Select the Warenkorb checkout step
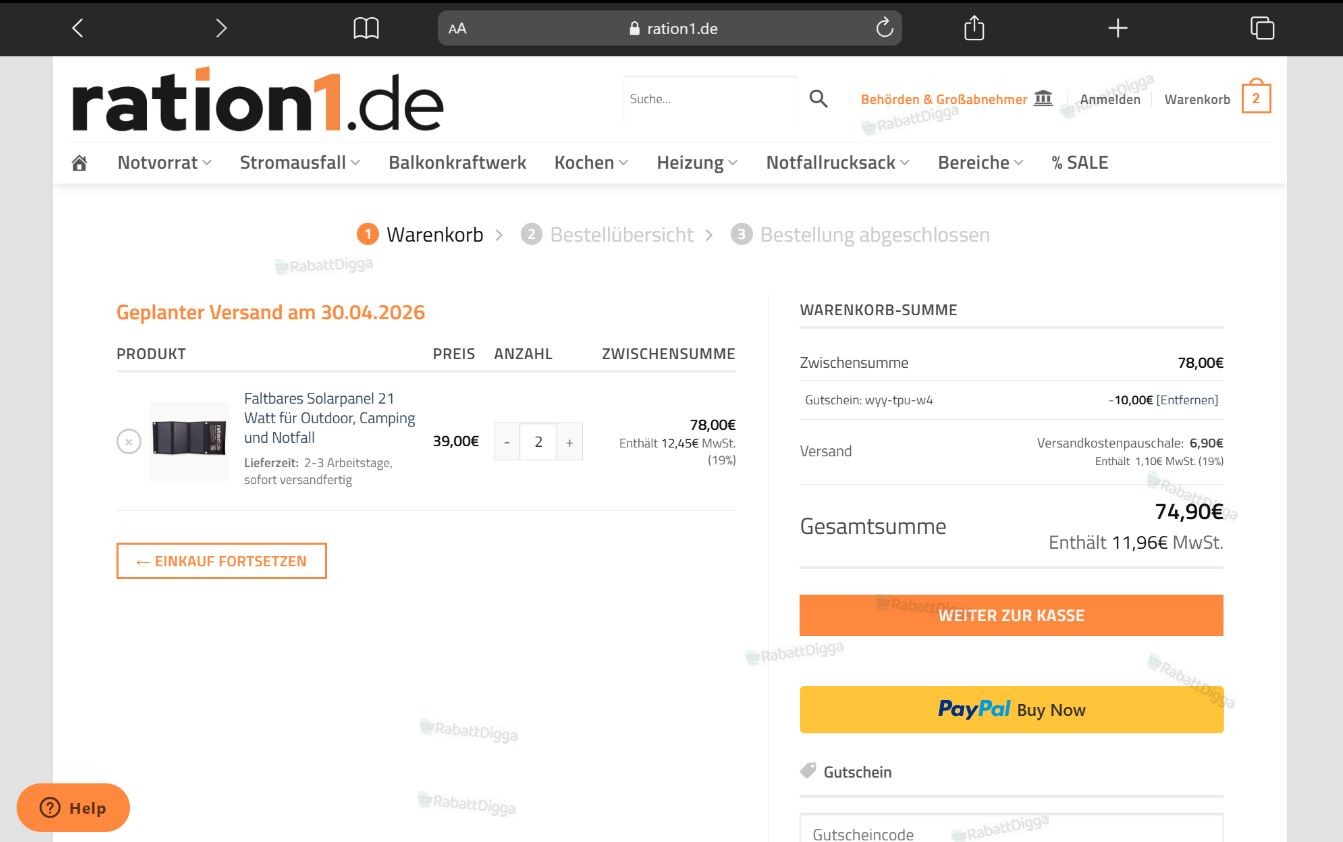Viewport: 1343px width, 842px height. tap(420, 235)
